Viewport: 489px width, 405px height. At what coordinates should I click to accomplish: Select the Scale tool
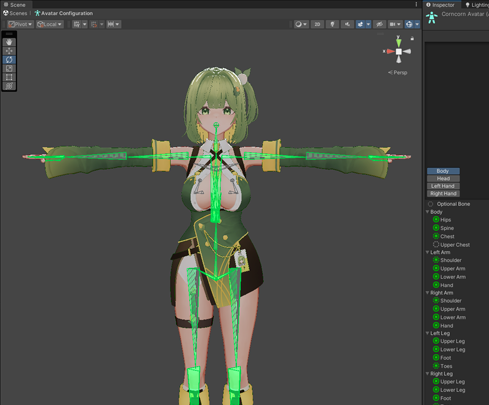click(9, 68)
